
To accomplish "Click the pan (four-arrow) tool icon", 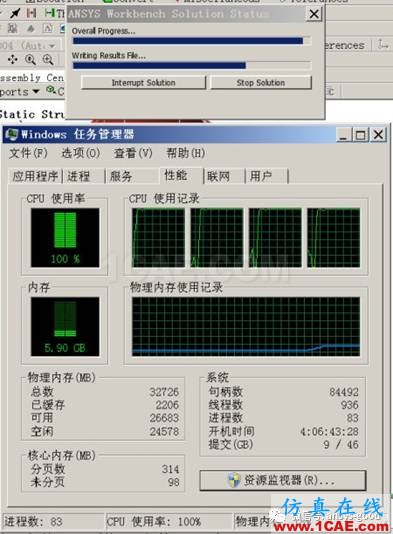I will click(13, 60).
